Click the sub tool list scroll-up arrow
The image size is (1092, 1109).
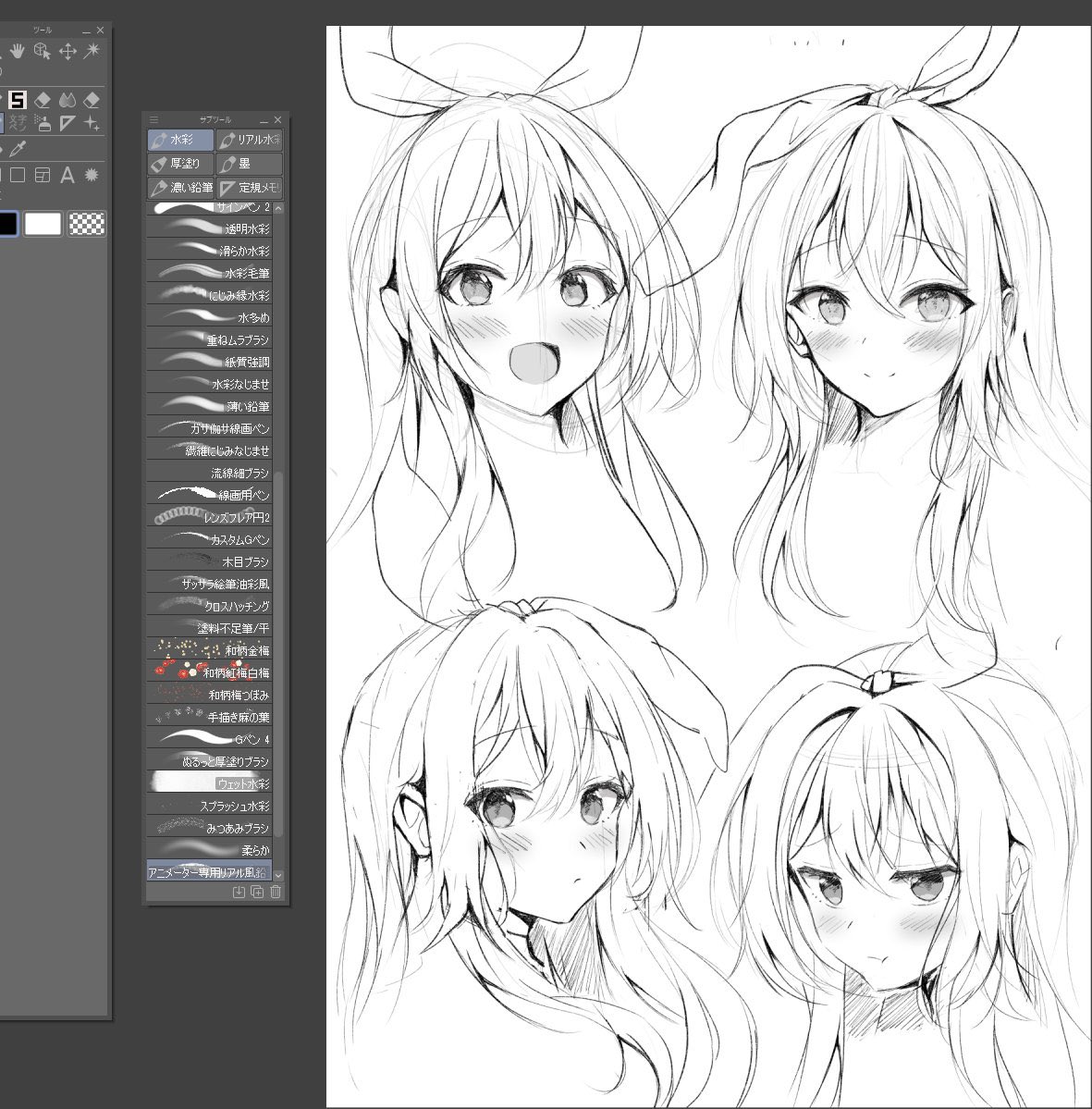tap(278, 209)
